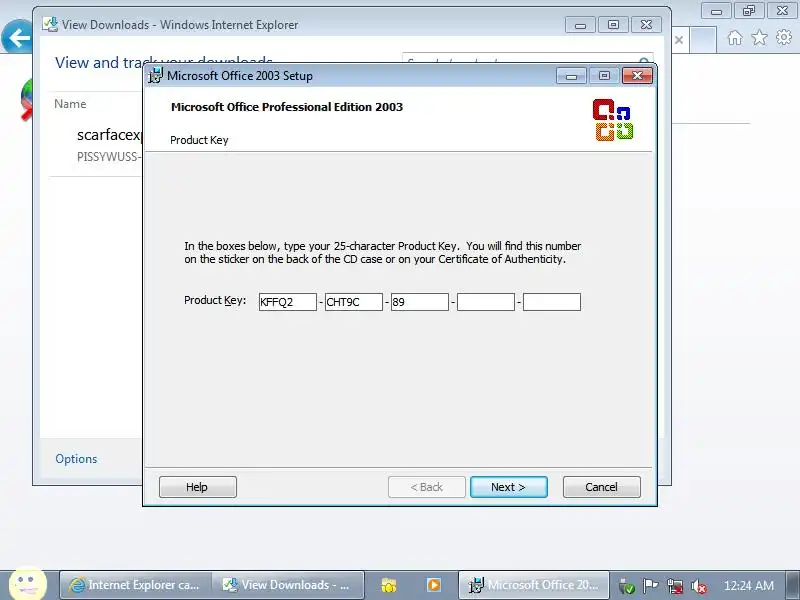Click the Next button in Office Setup
The height and width of the screenshot is (600, 800).
coord(509,487)
